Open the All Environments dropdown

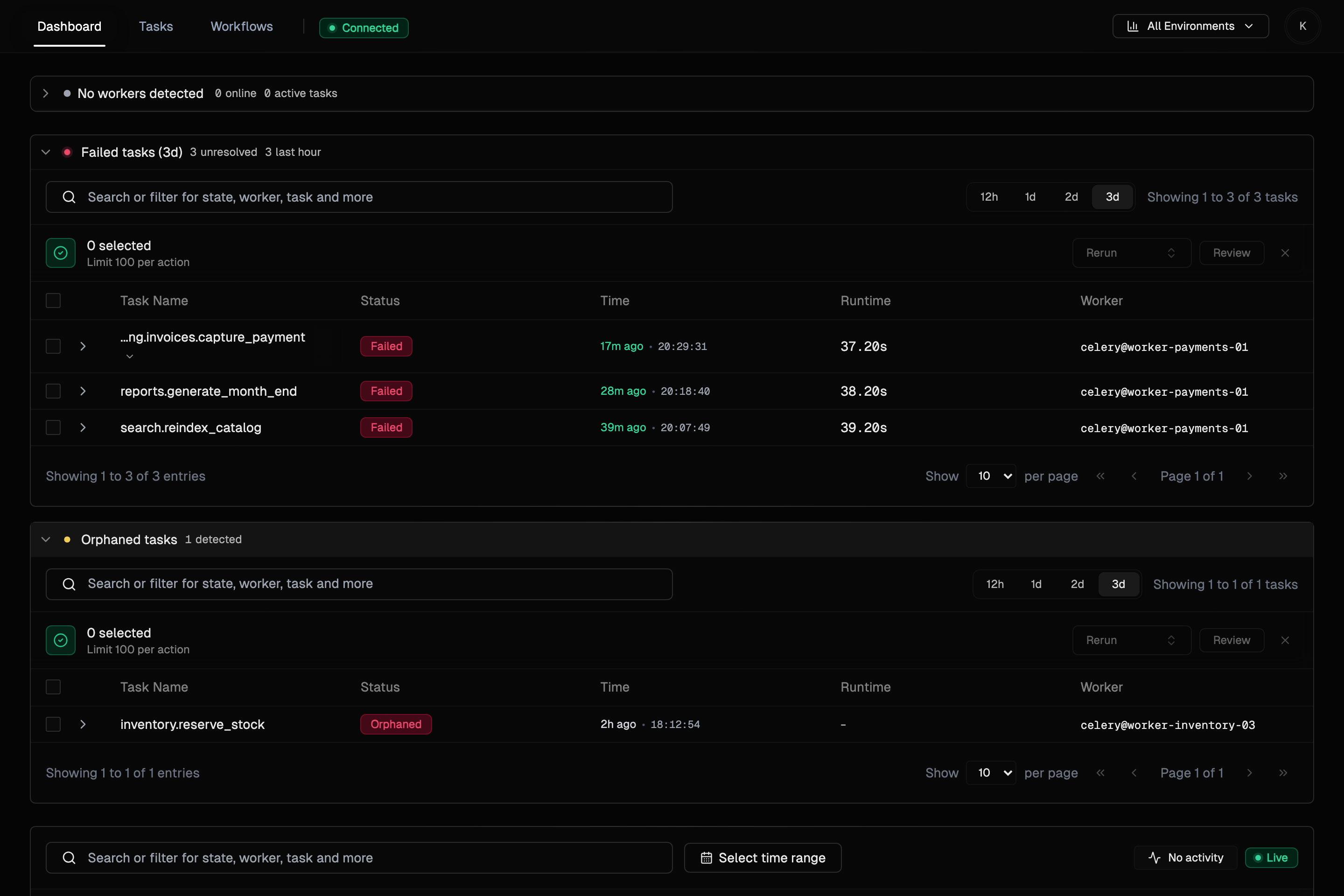[x=1190, y=26]
